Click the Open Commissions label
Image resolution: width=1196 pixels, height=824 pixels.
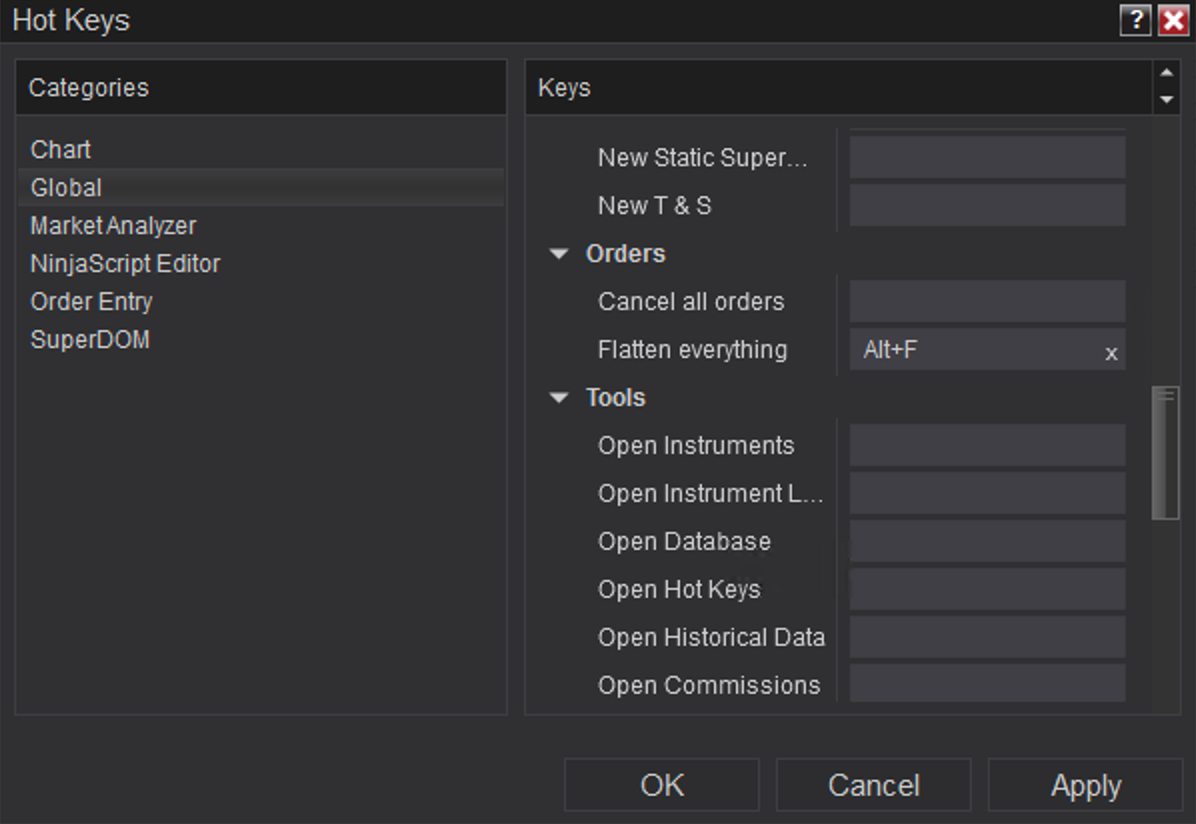[x=709, y=686]
